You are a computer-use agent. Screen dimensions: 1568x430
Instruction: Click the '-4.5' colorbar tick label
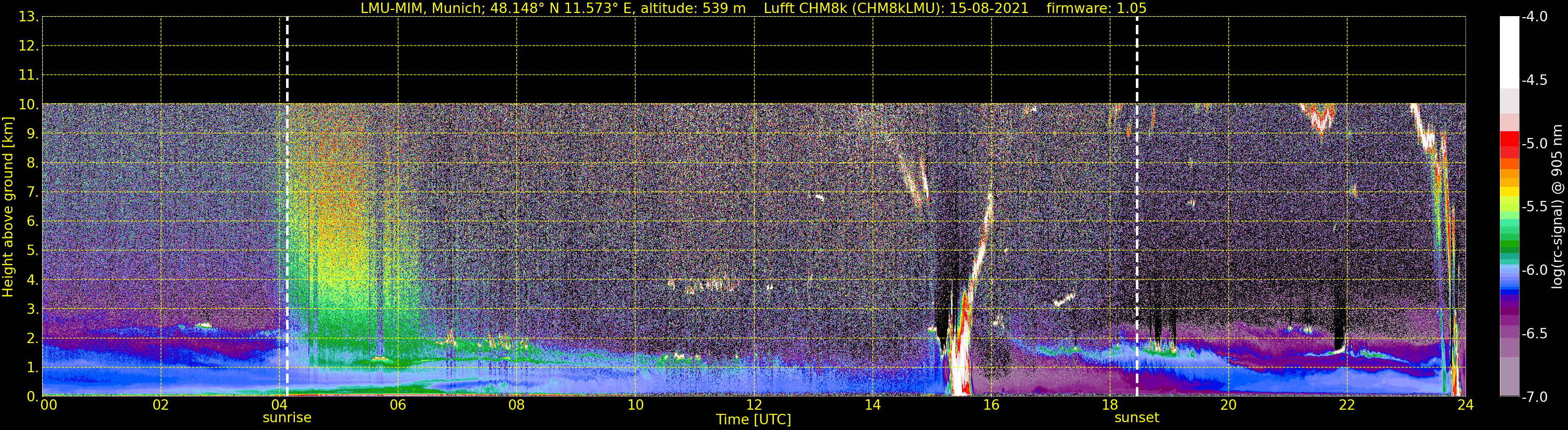1534,80
